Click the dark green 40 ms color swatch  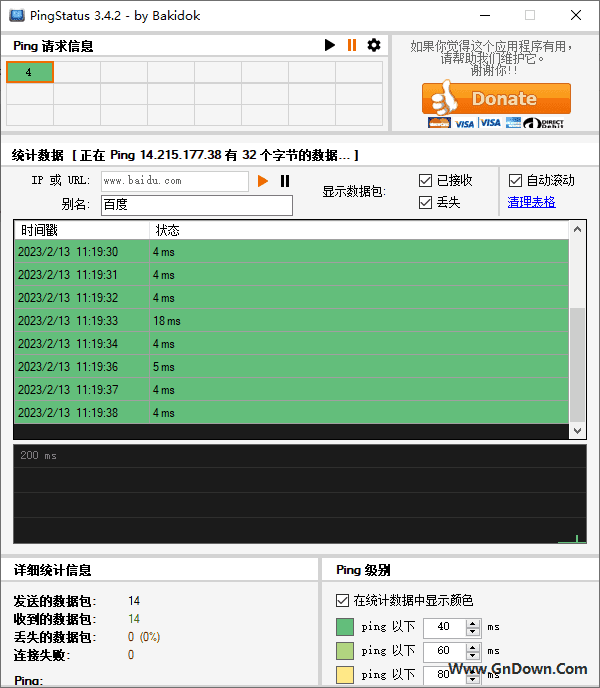pos(345,627)
